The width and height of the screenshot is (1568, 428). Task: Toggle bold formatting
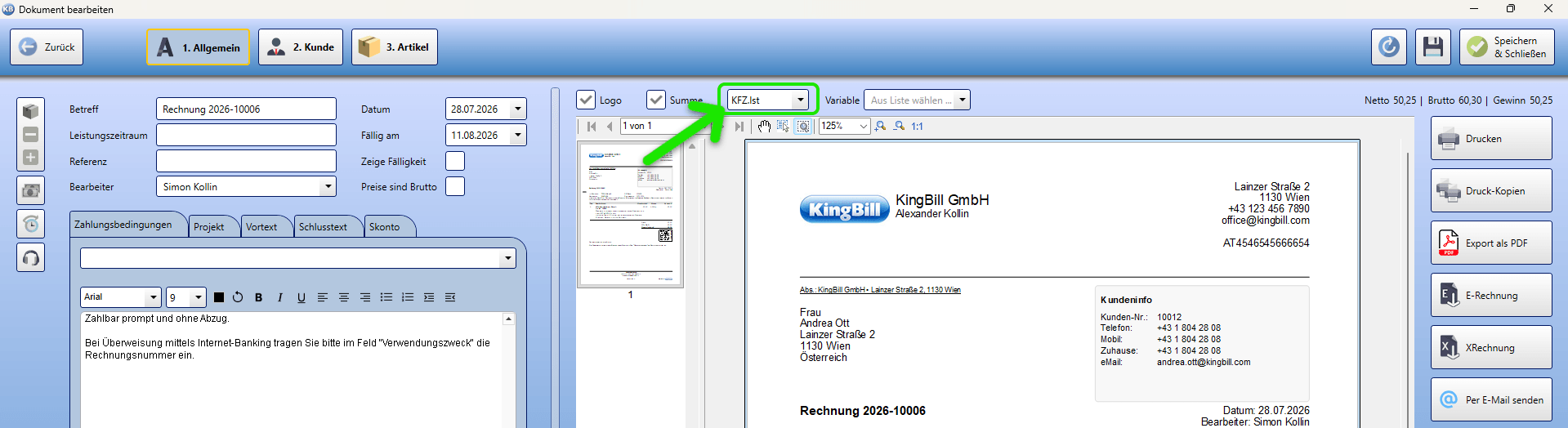(x=259, y=297)
